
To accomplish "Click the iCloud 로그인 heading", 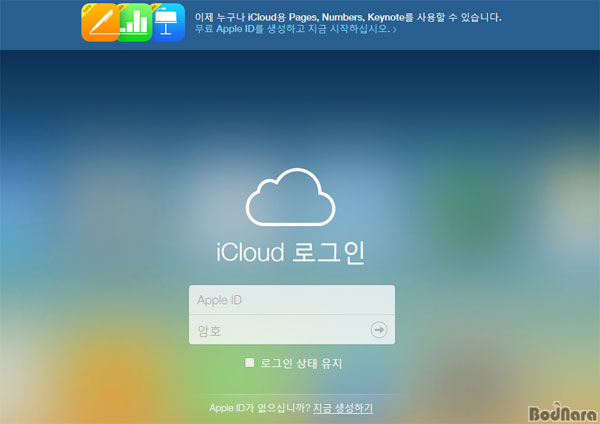I will (290, 253).
